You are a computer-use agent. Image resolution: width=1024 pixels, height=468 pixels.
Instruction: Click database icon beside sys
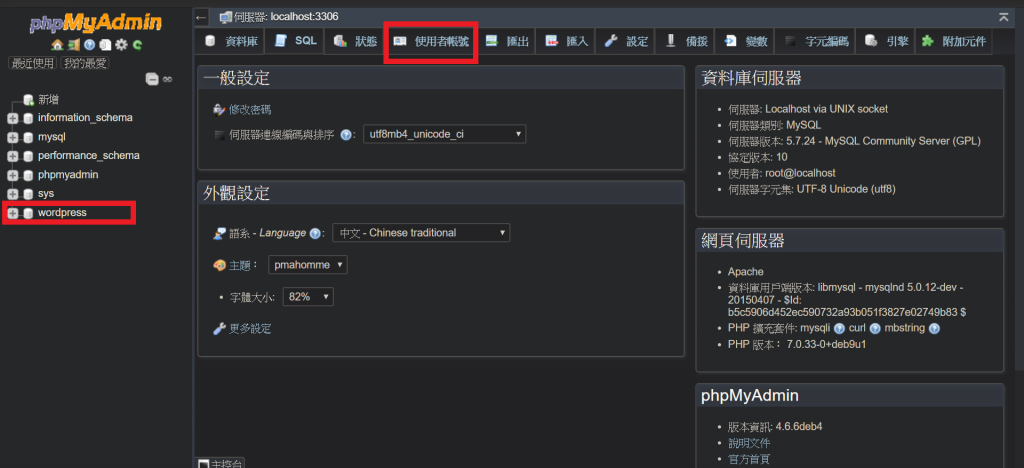point(28,195)
